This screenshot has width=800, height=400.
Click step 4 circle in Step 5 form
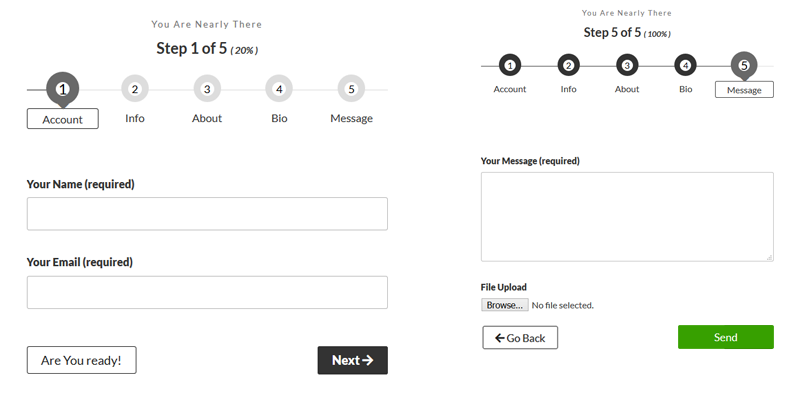(x=685, y=66)
